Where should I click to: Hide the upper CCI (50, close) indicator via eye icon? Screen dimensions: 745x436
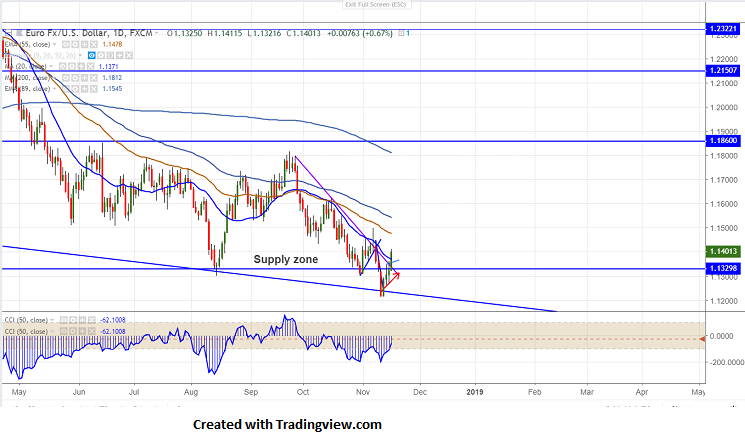tap(64, 320)
